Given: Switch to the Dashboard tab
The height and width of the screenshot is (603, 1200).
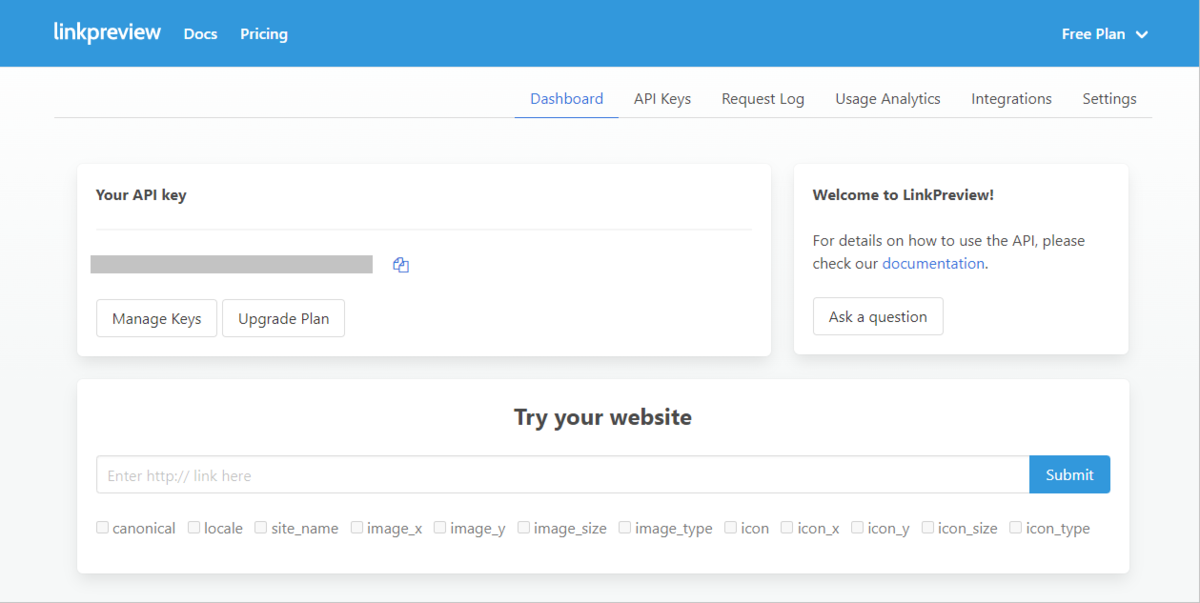Looking at the screenshot, I should [x=567, y=99].
